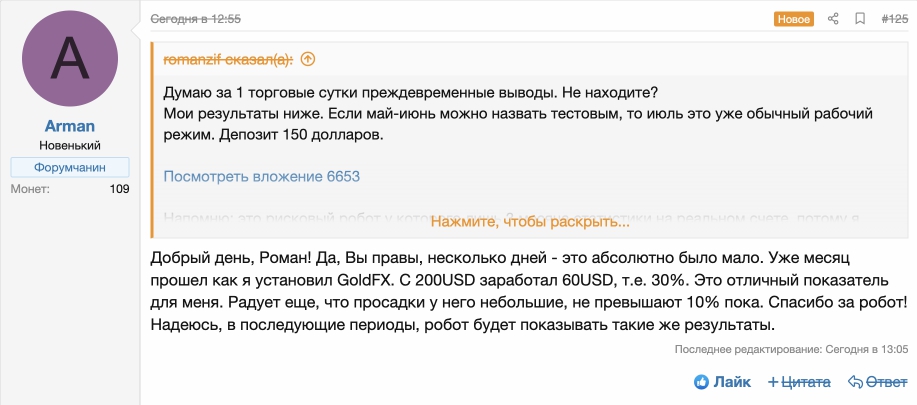Expand the quote via "Нажмите, чтобы раскрыть..."

coord(530,222)
